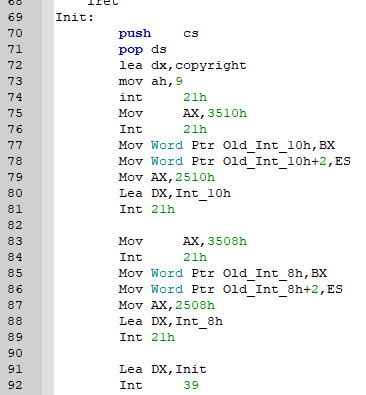The width and height of the screenshot is (366, 395).
Task: Click the number 39 on line 92
Action: 191,385
